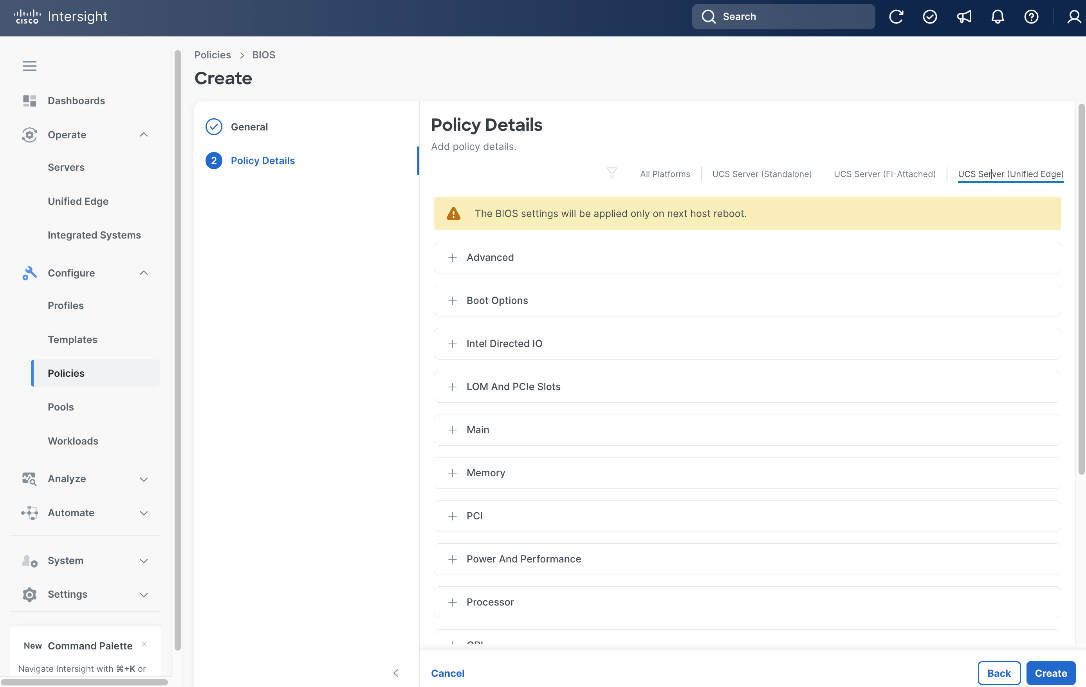Click the Create button
Viewport: 1086px width, 687px height.
1051,673
